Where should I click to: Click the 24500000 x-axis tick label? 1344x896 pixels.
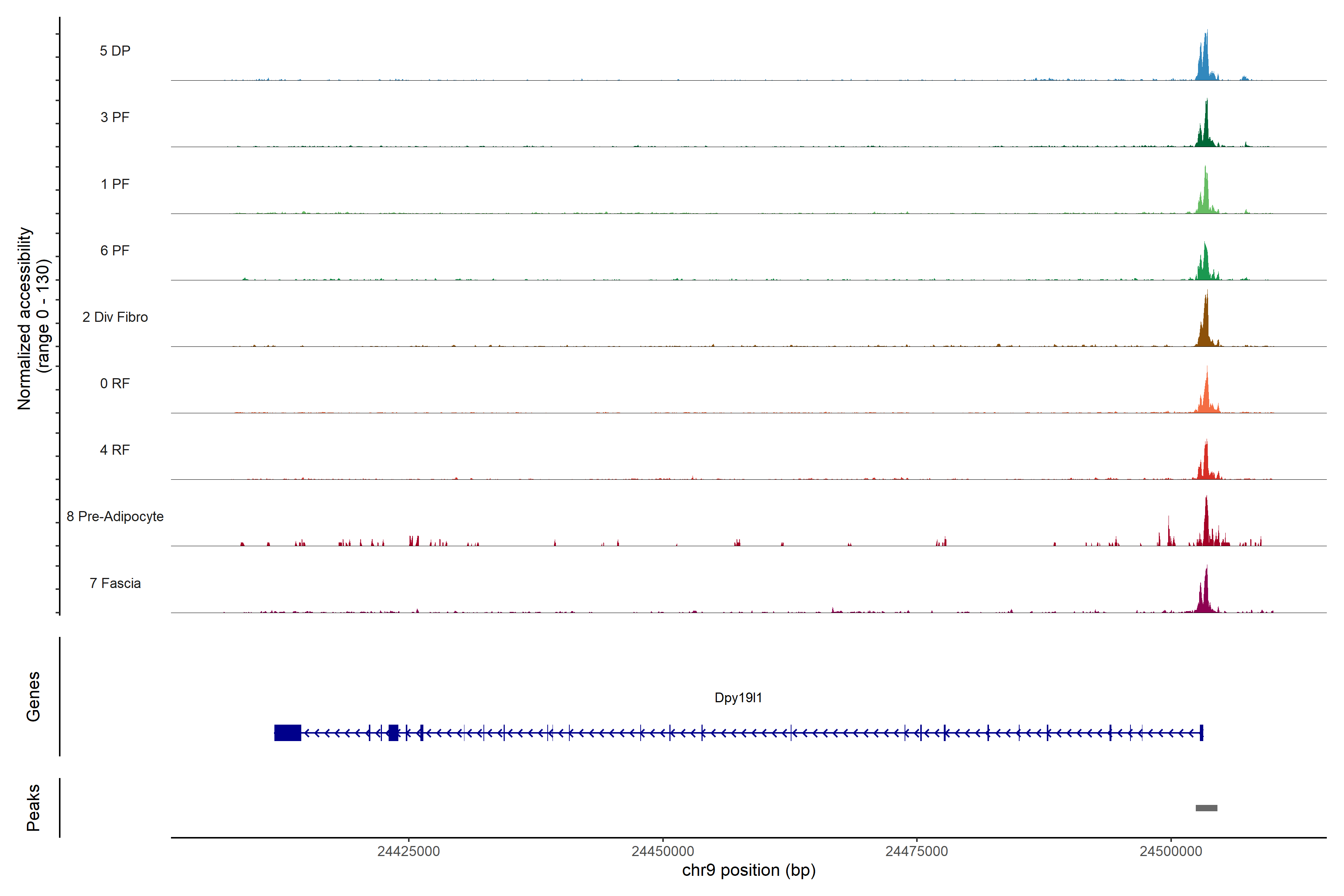click(1171, 852)
